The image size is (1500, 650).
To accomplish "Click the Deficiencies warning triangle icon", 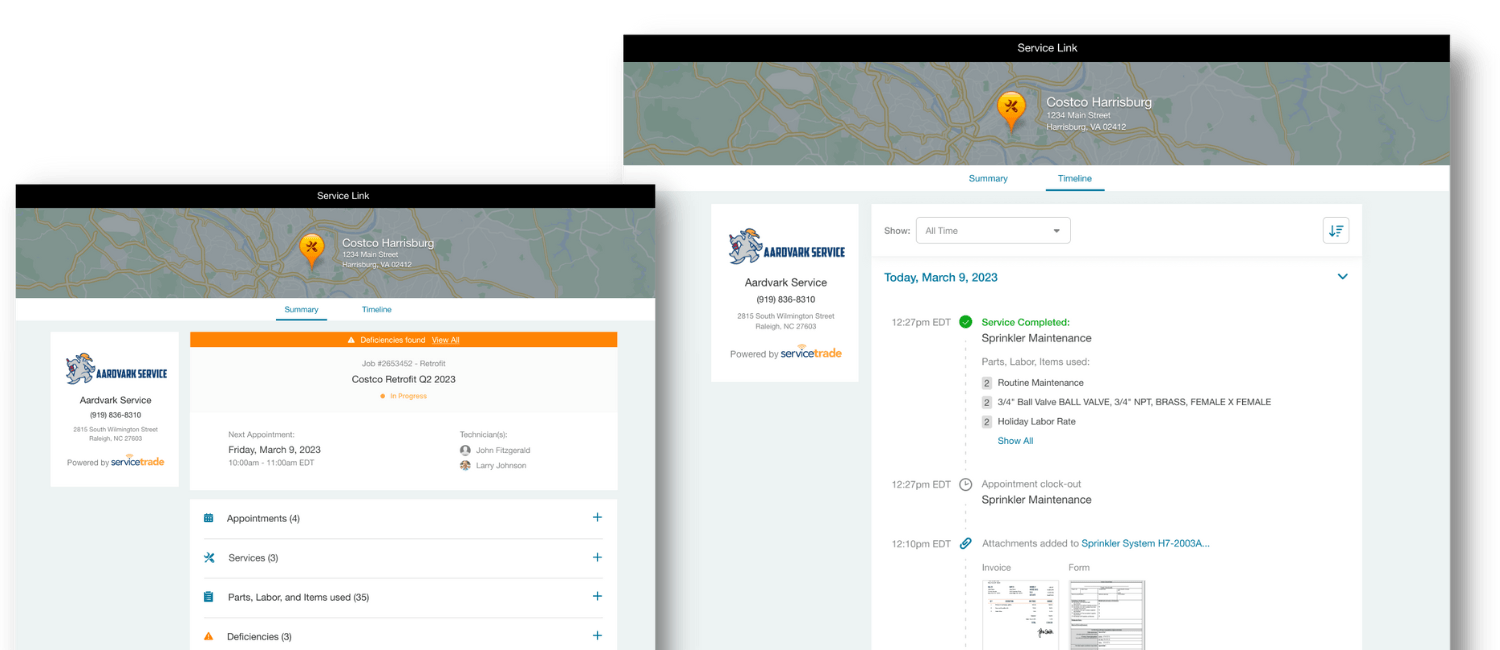I will (209, 636).
